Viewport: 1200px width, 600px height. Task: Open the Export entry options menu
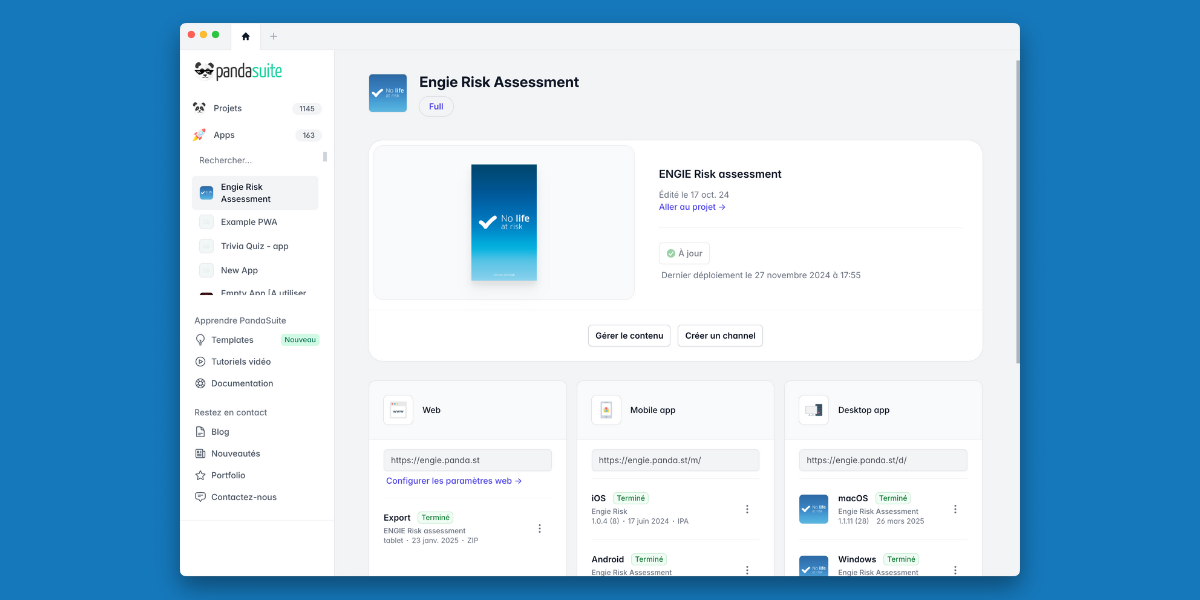(x=539, y=527)
